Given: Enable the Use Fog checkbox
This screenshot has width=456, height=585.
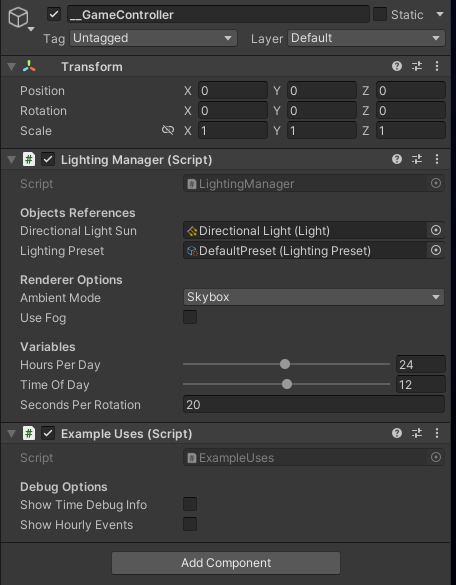Looking at the screenshot, I should pos(190,317).
